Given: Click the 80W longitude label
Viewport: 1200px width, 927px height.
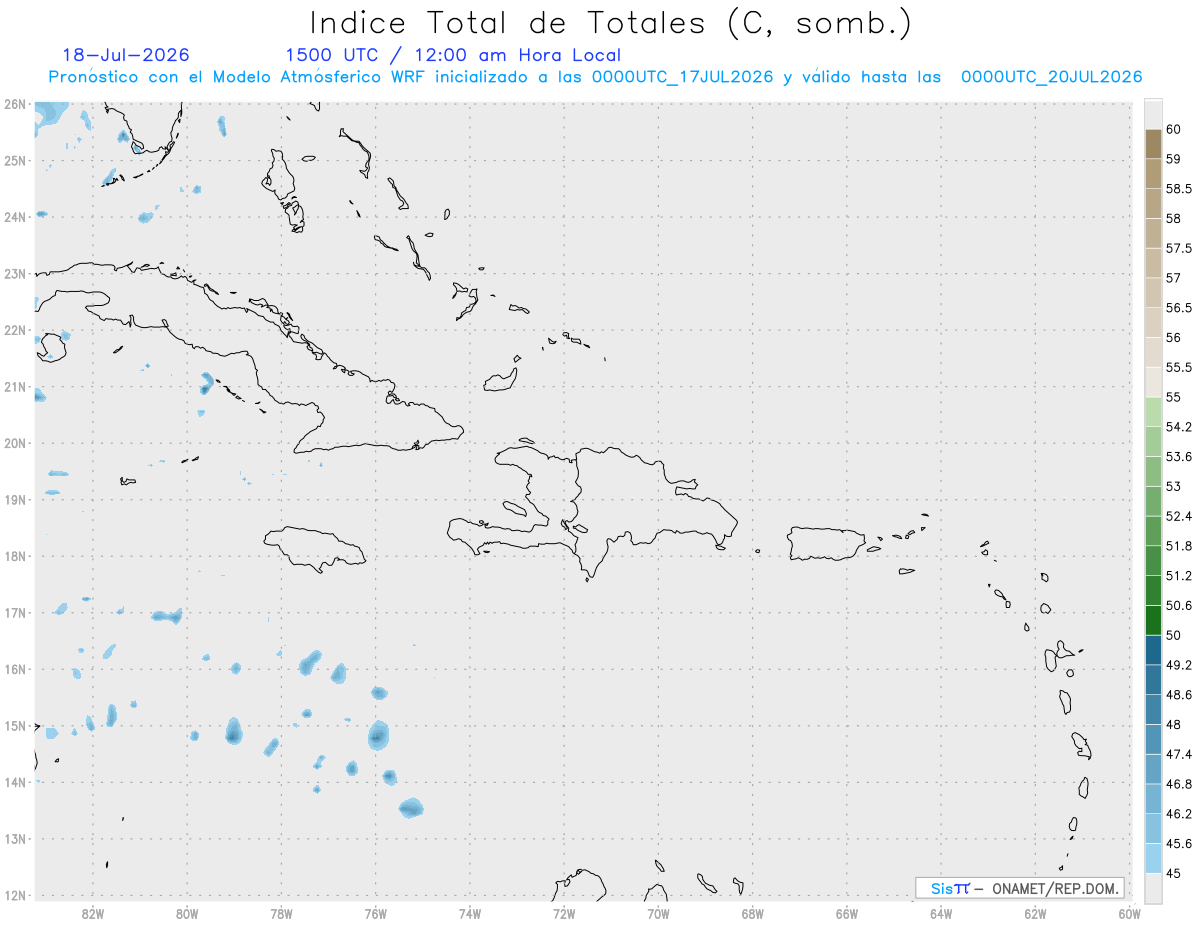Looking at the screenshot, I should pyautogui.click(x=187, y=913).
